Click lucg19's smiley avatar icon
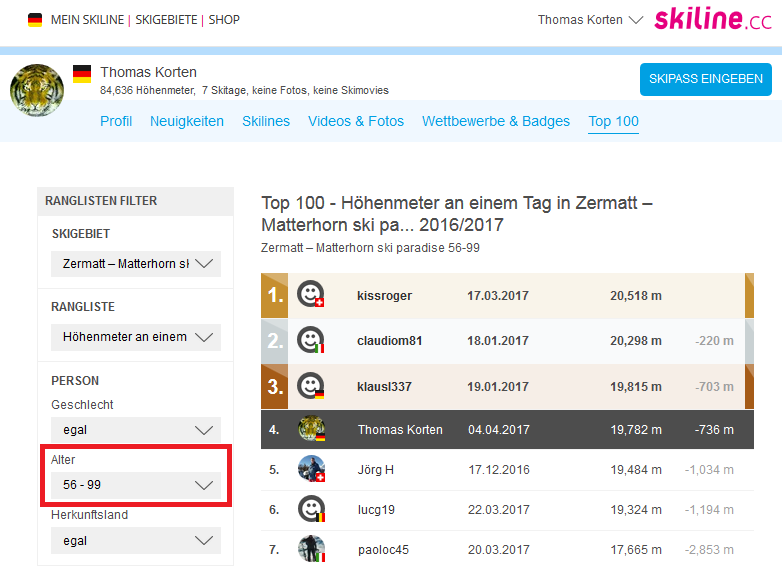The width and height of the screenshot is (782, 569). click(x=312, y=509)
